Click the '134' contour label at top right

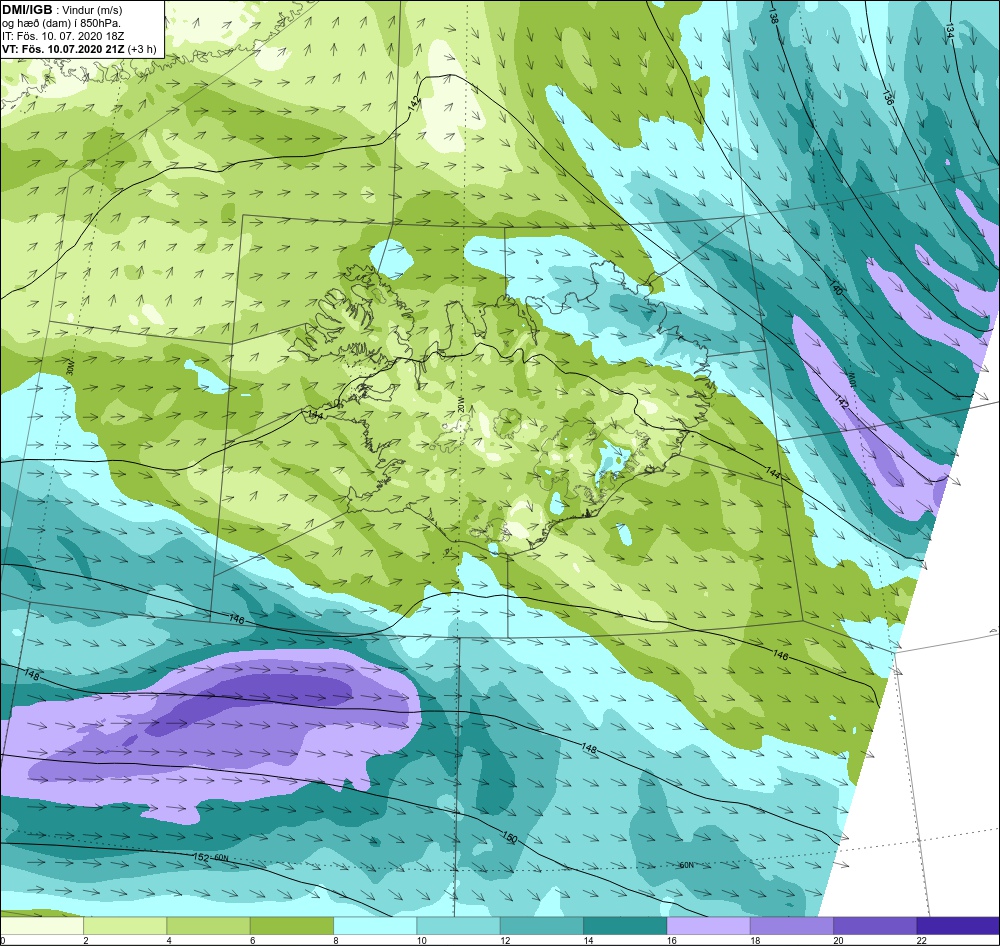coord(949,29)
